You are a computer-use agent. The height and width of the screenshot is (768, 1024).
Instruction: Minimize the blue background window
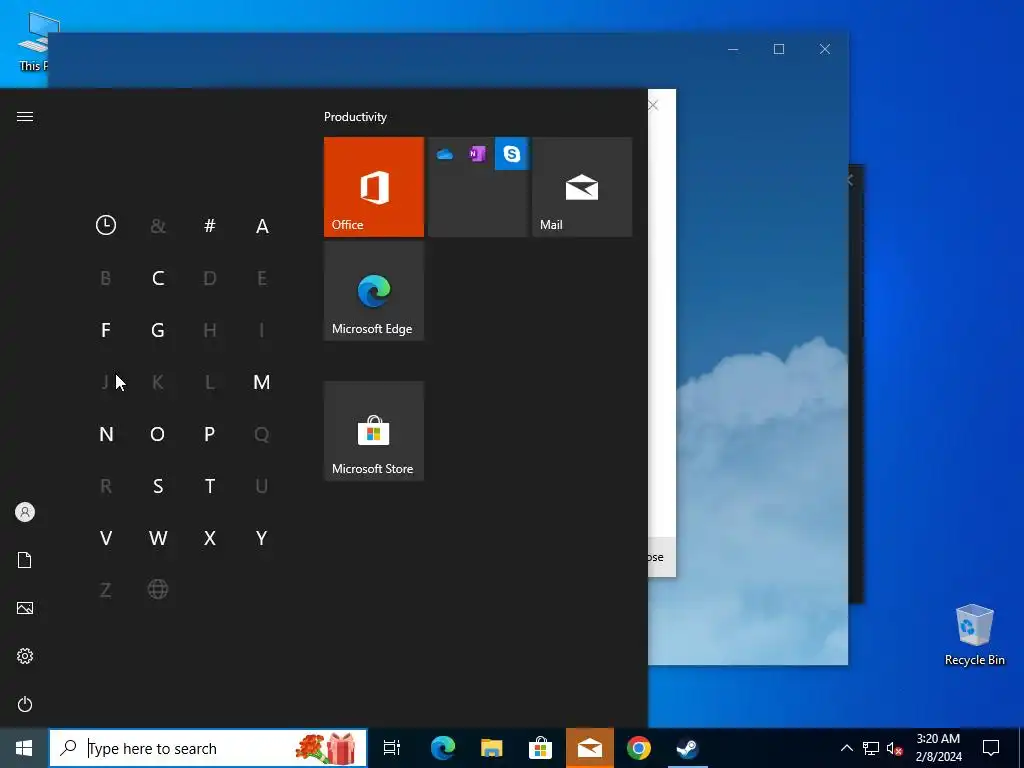733,49
